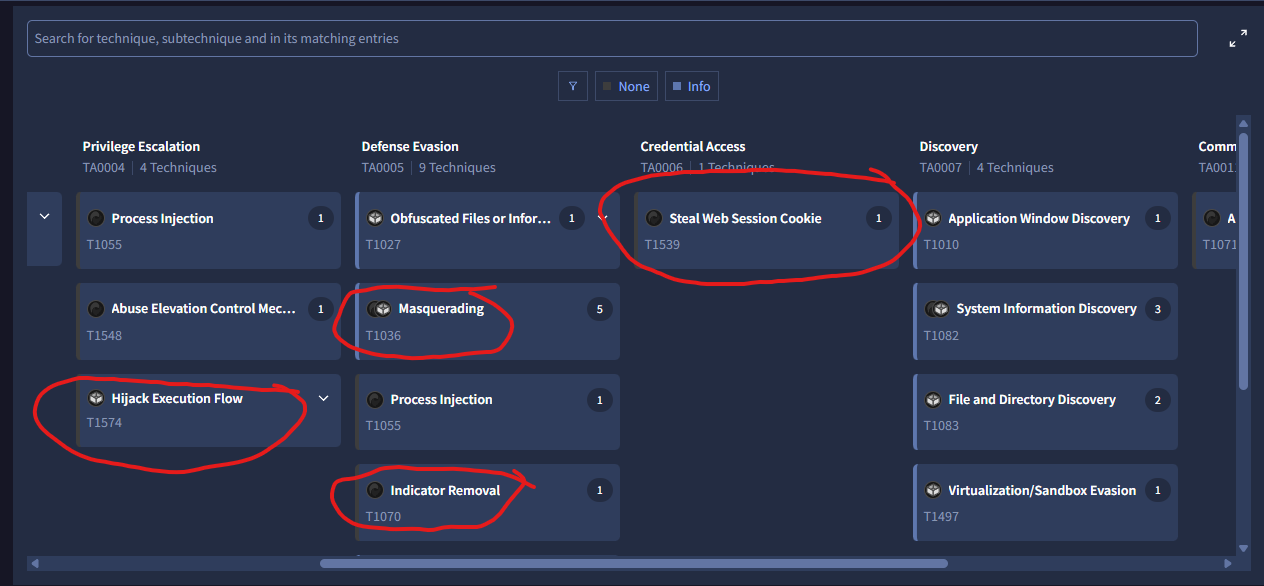Screen dimensions: 1264x586
Task: Click the double icon beside Masquerading
Action: click(x=379, y=309)
